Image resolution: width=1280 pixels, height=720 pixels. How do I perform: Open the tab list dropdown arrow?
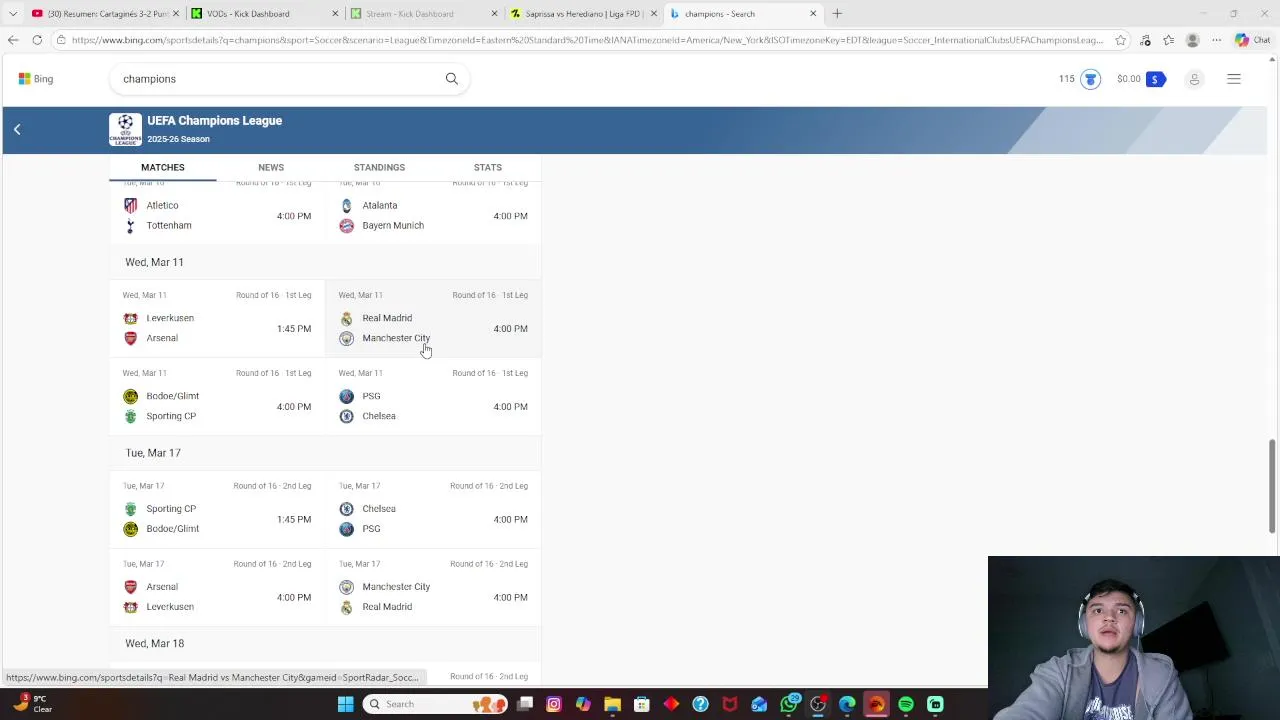13,14
